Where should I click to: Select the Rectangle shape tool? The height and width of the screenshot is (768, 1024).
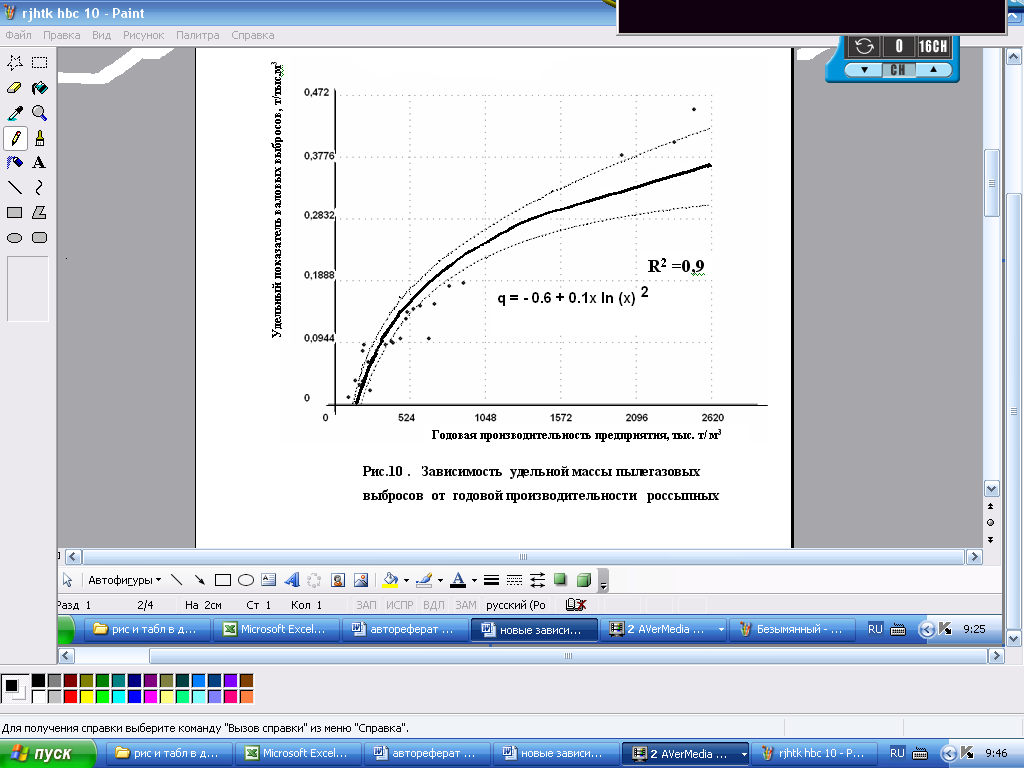point(14,213)
